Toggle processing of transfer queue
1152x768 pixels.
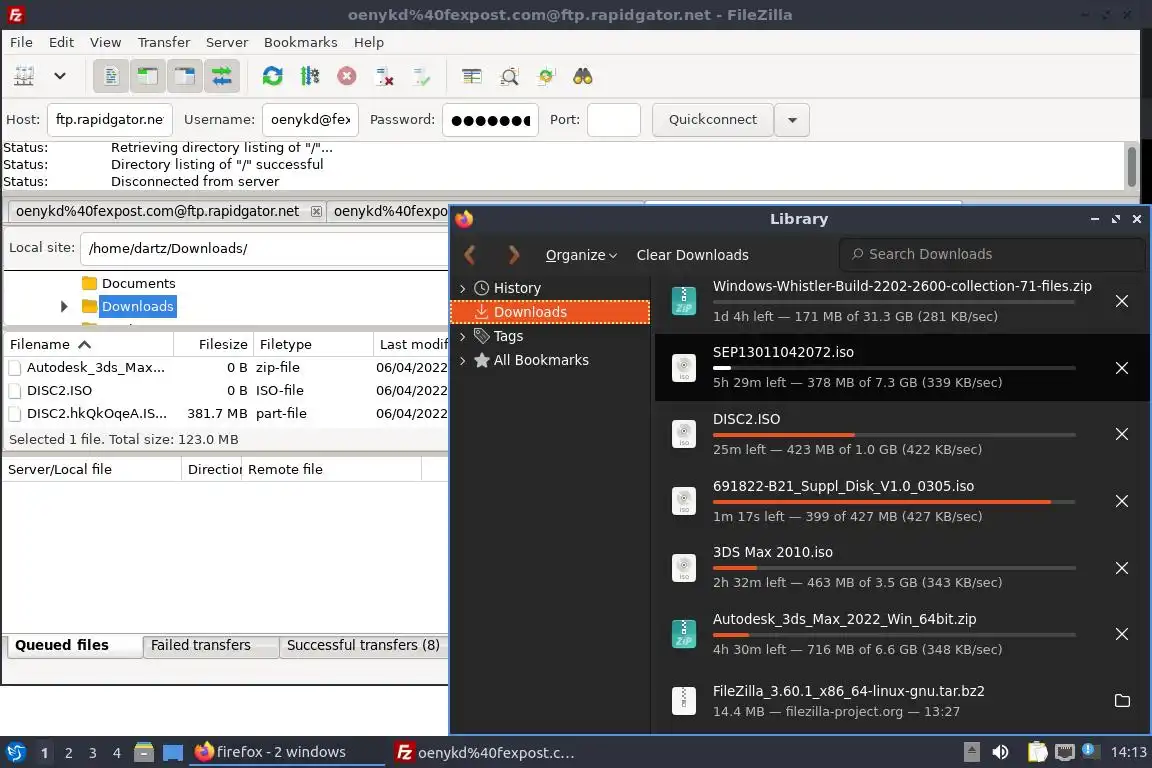point(310,76)
